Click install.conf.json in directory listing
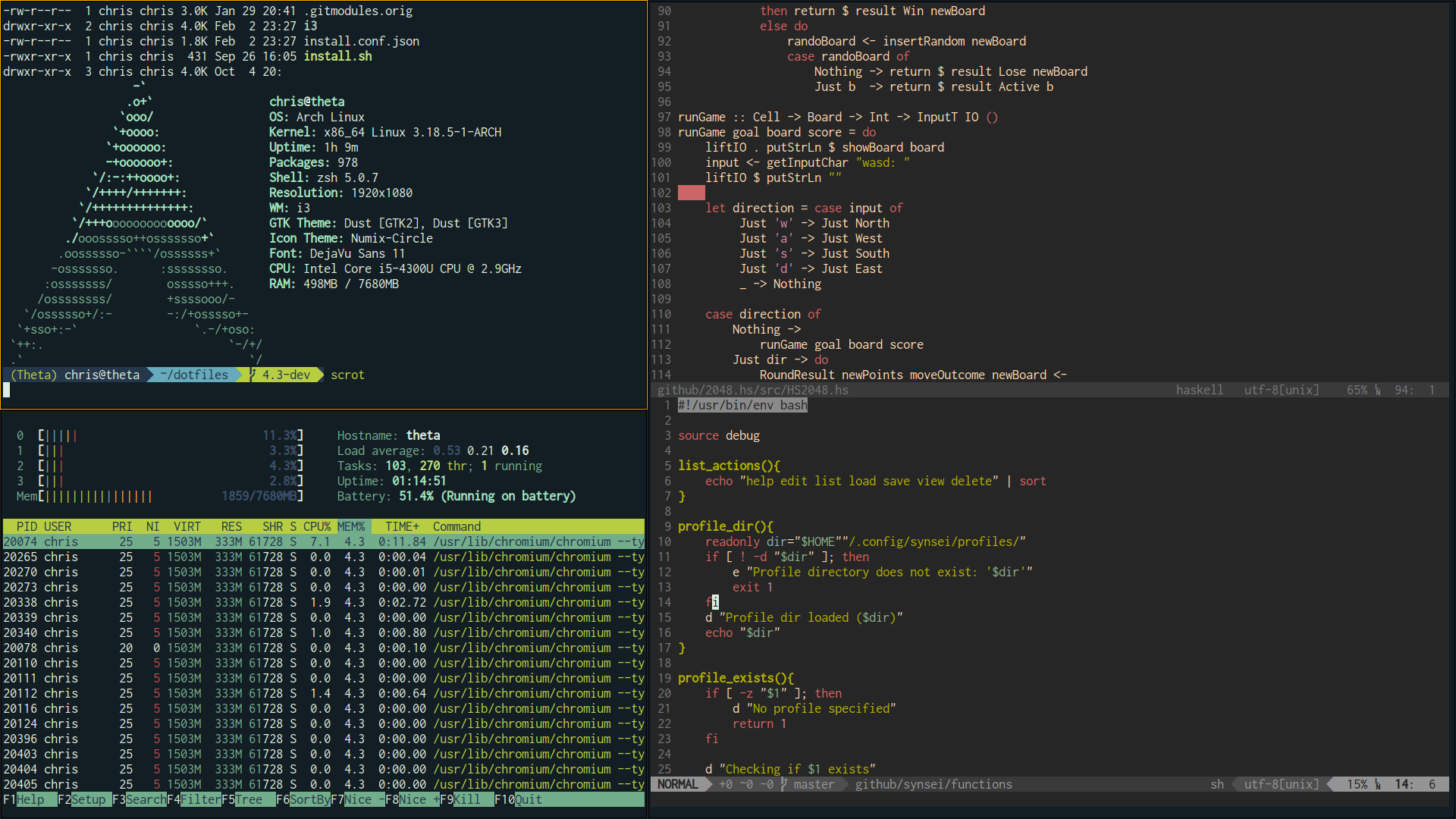The width and height of the screenshot is (1456, 819). [361, 41]
